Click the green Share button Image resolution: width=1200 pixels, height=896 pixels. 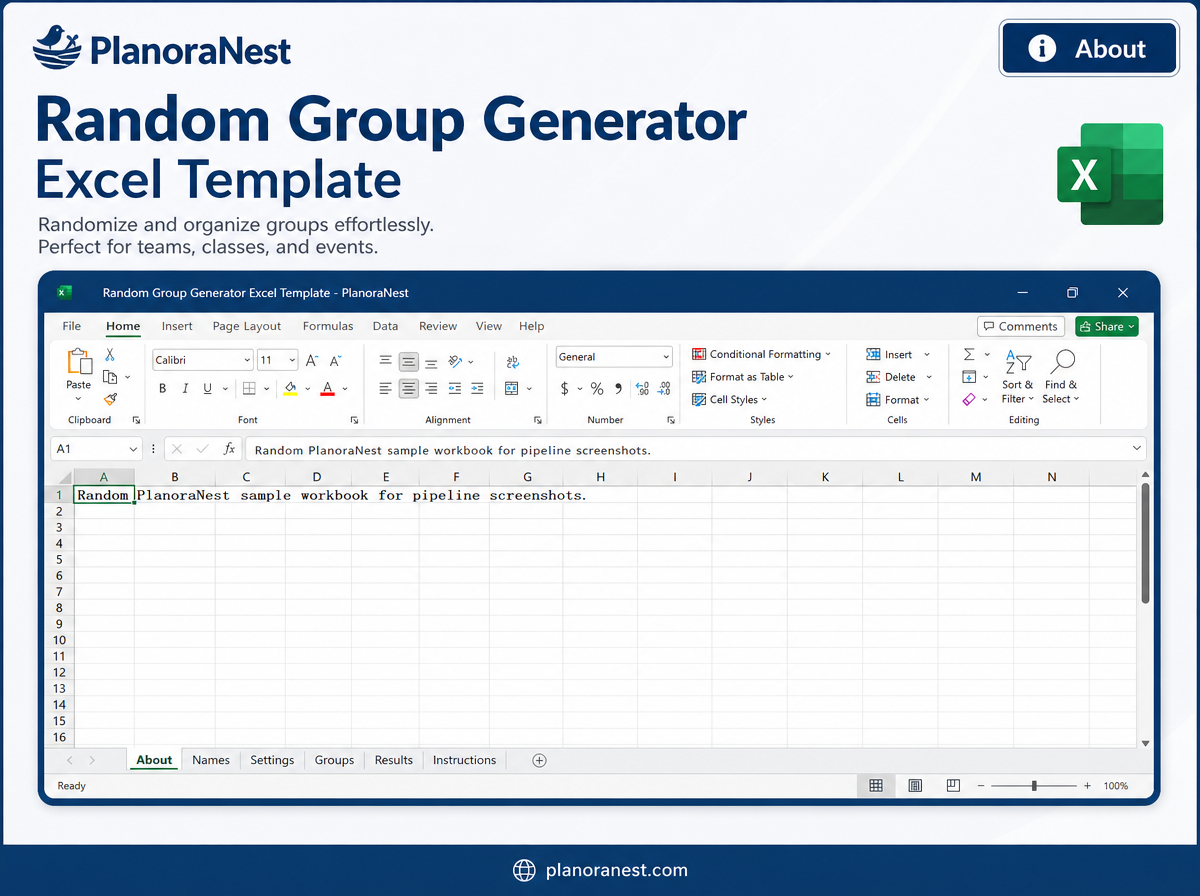[1107, 326]
